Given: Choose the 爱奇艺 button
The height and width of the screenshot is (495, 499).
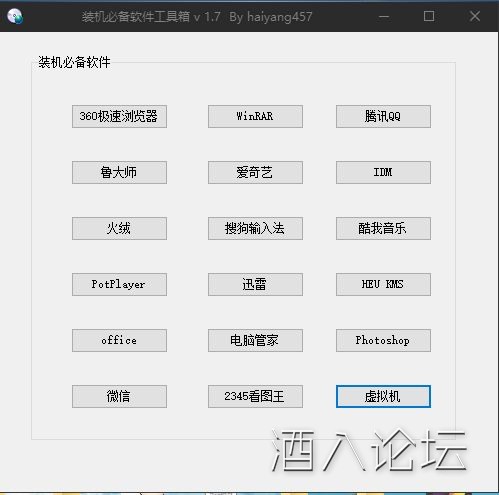Looking at the screenshot, I should 255,172.
